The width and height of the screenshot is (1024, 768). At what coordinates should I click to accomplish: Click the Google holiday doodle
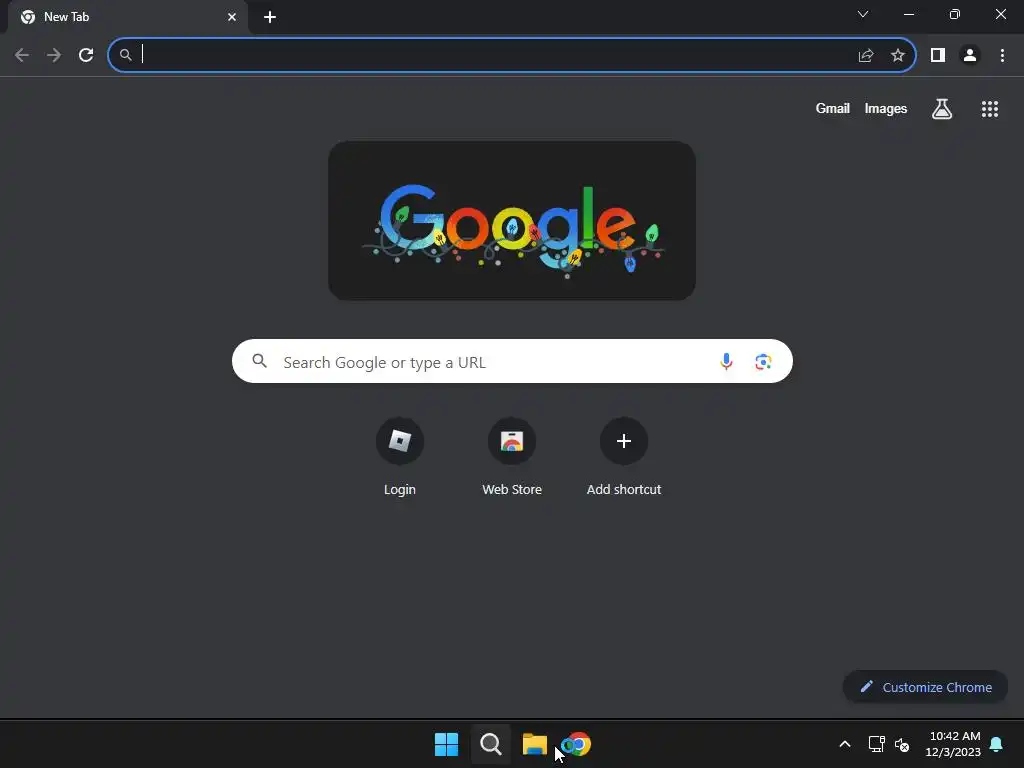point(512,221)
